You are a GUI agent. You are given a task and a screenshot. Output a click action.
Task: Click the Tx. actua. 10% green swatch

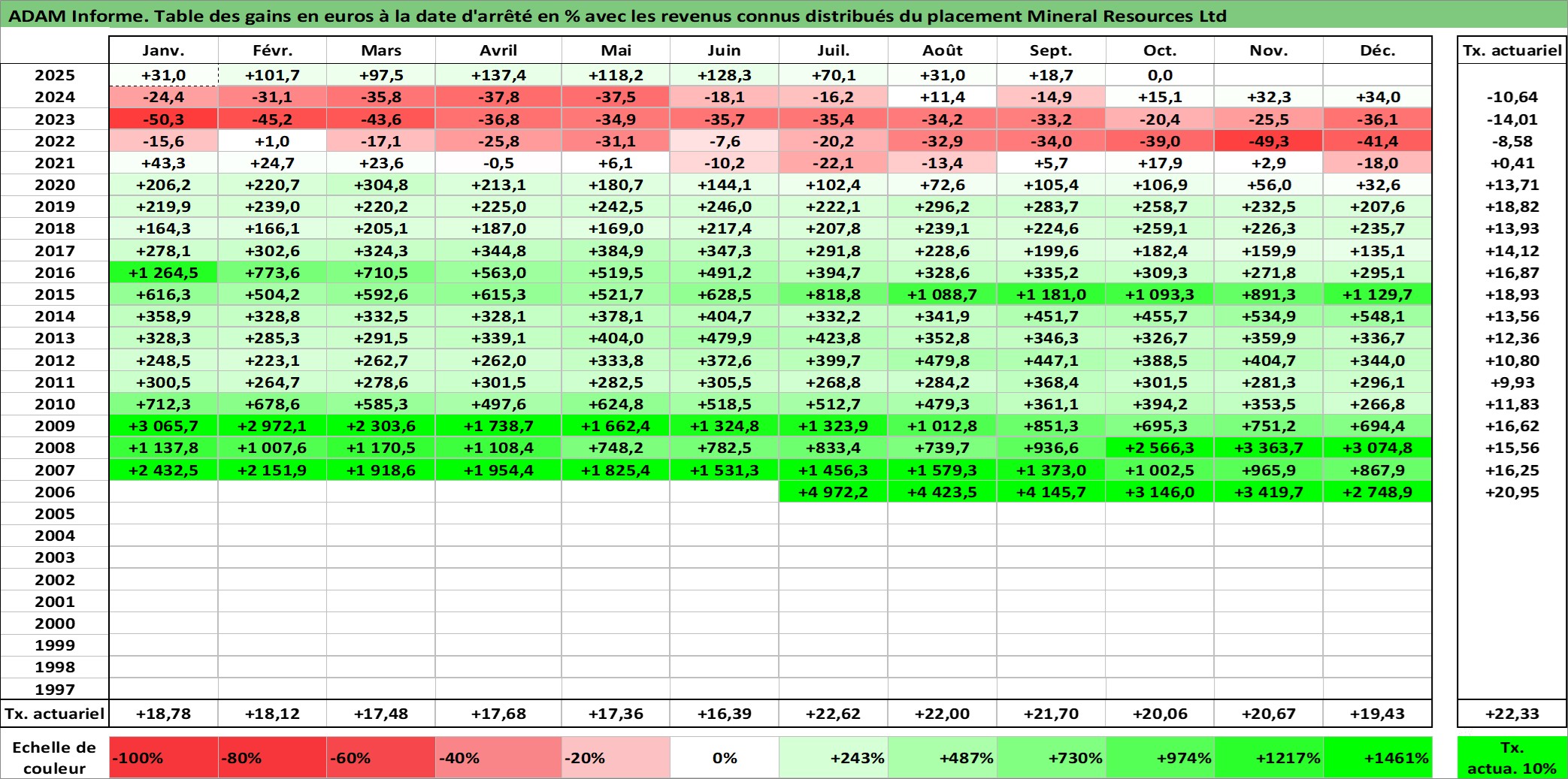point(1512,757)
